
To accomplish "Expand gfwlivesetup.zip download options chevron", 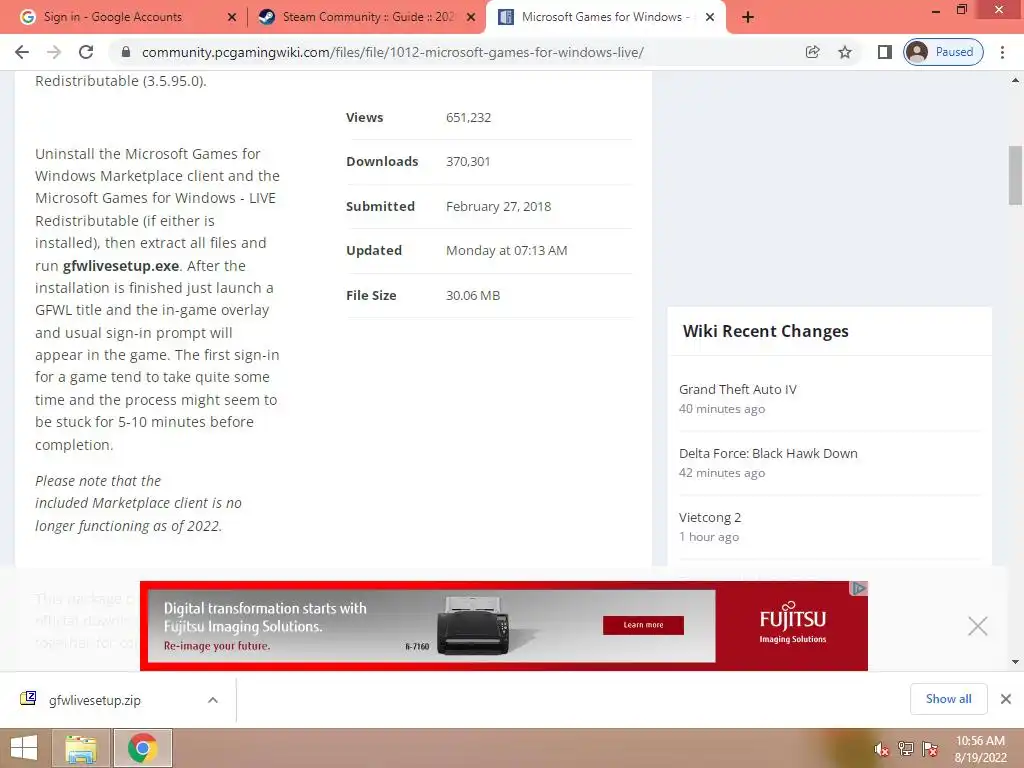I will pos(213,700).
